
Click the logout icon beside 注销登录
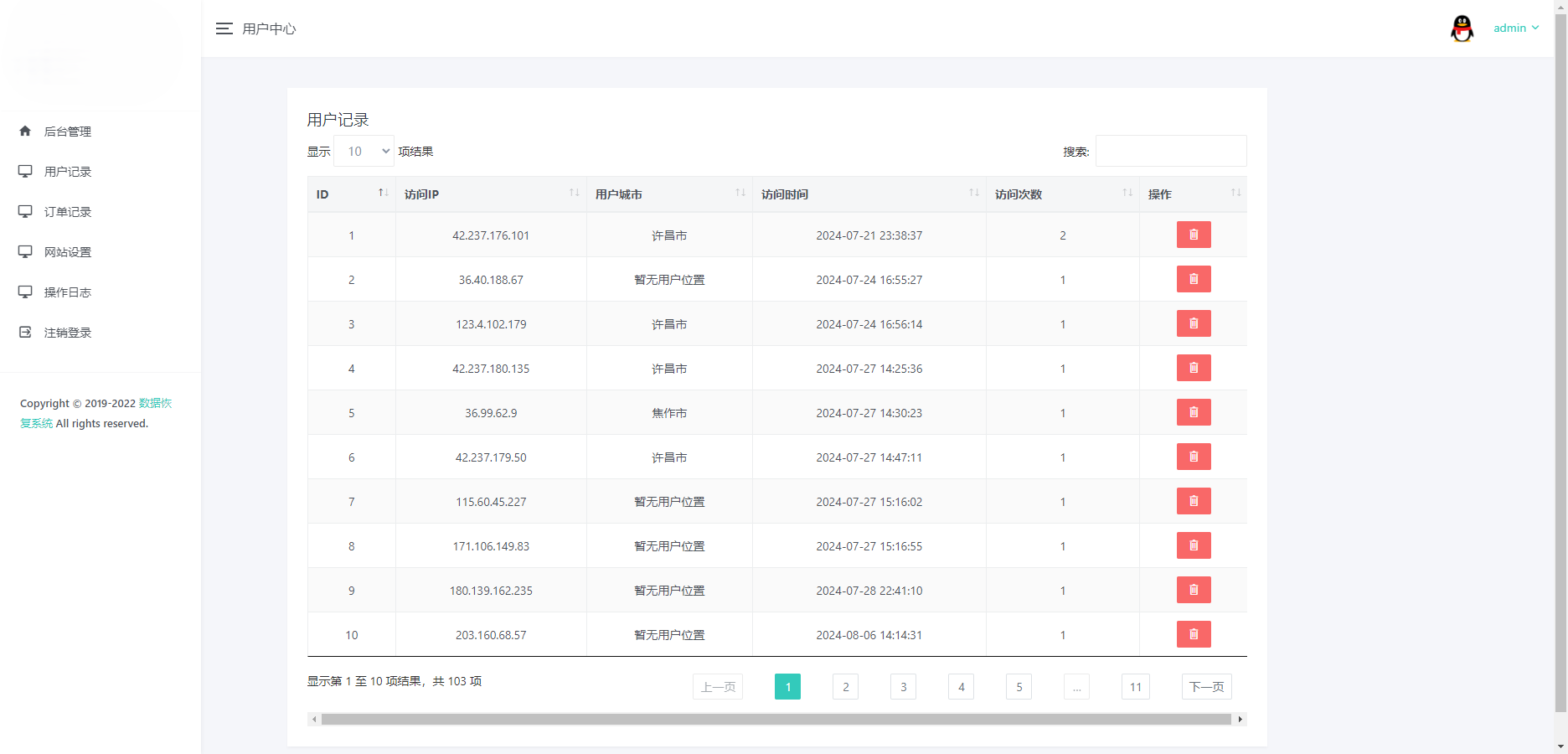click(25, 332)
